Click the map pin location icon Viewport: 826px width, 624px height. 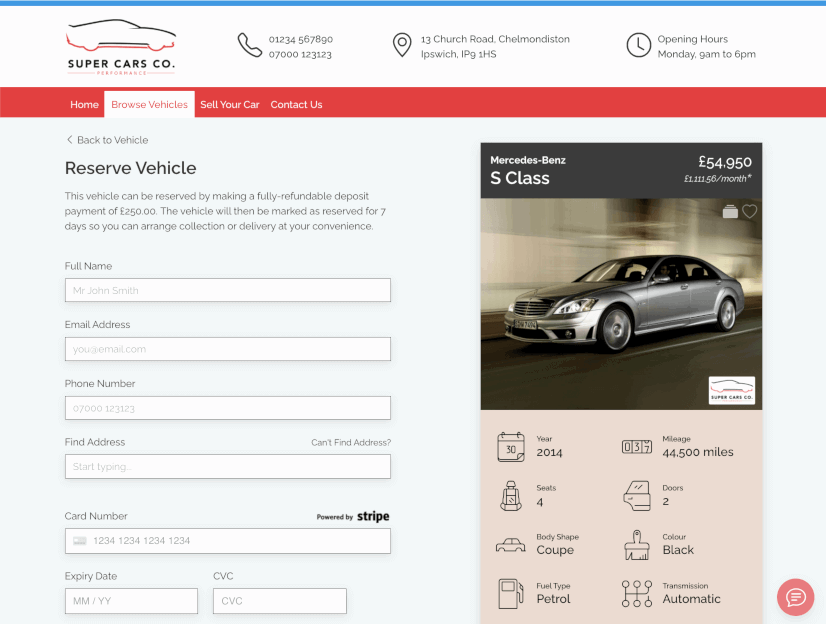click(x=402, y=45)
